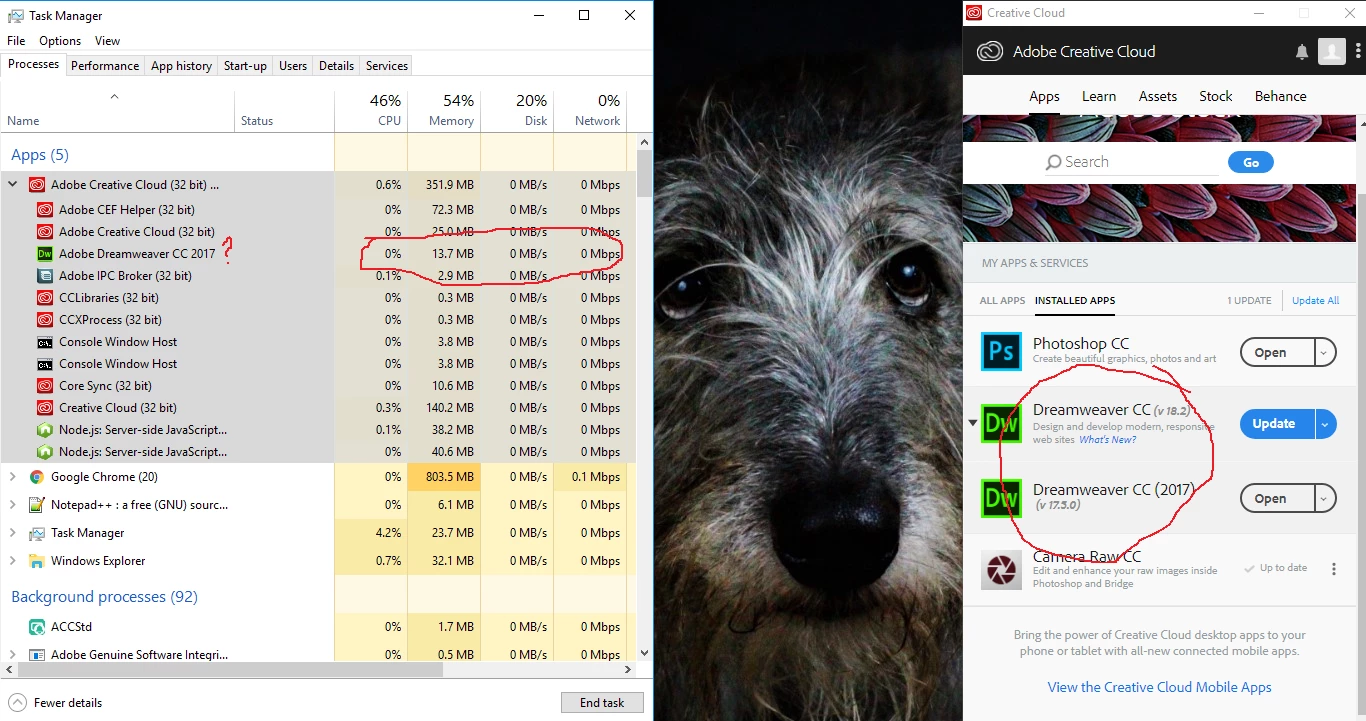The width and height of the screenshot is (1366, 721).
Task: Click the Camera Raw CC app icon
Action: pyautogui.click(x=1001, y=569)
